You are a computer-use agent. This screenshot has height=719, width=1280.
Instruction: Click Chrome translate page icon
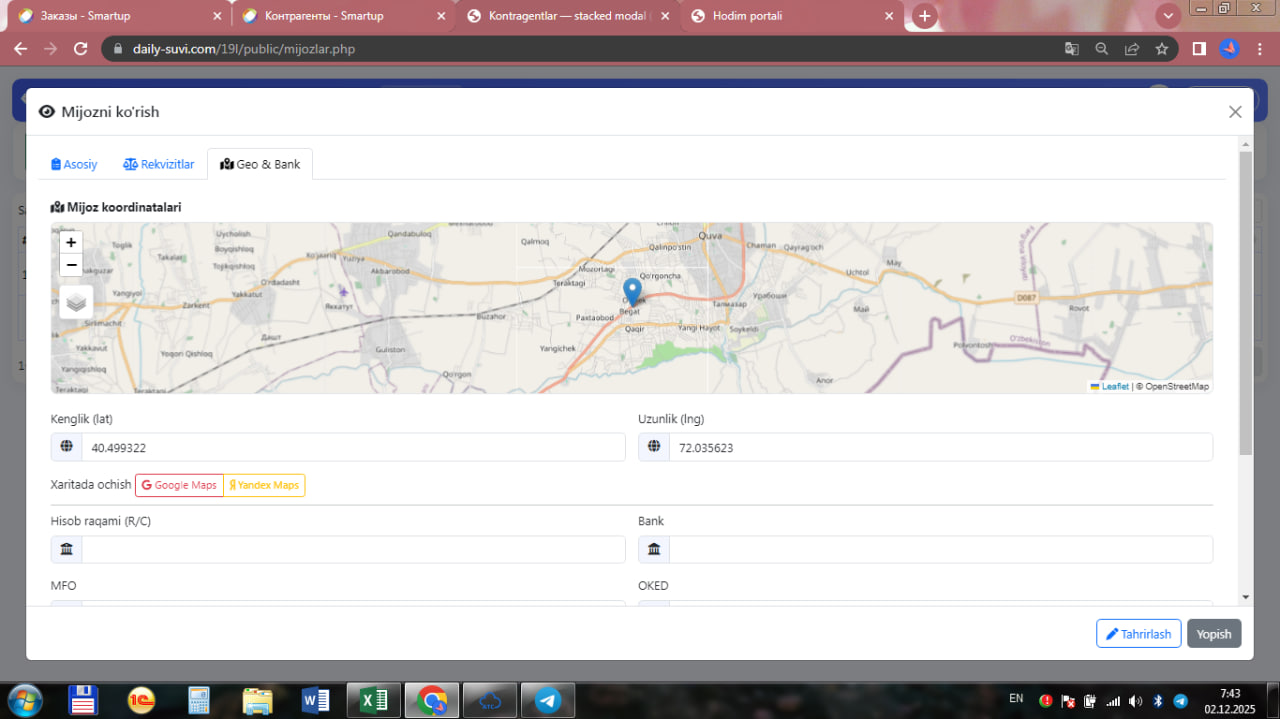[x=1071, y=49]
